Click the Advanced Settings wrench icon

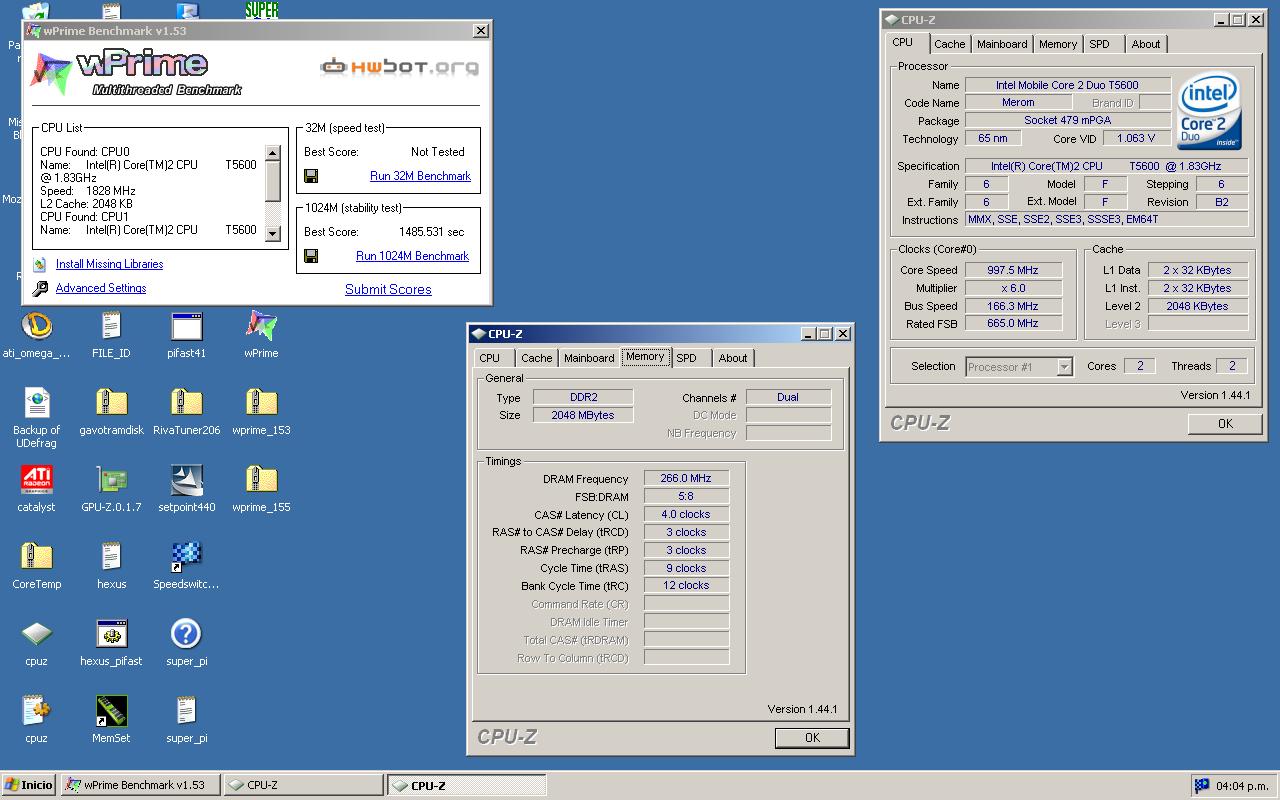[x=40, y=288]
